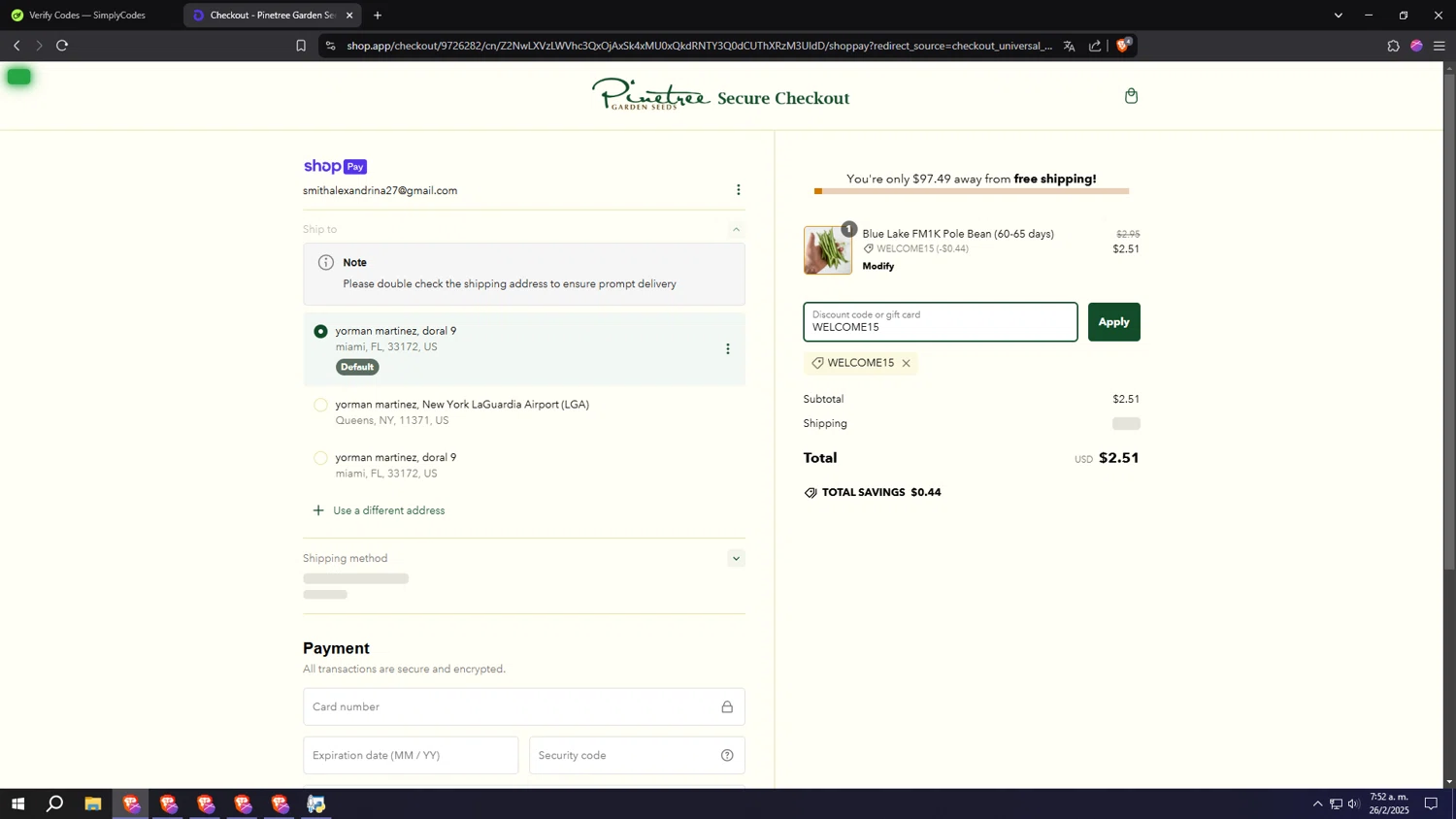The width and height of the screenshot is (1456, 819).
Task: Click the page vertical scrollbar
Action: [x=1449, y=320]
